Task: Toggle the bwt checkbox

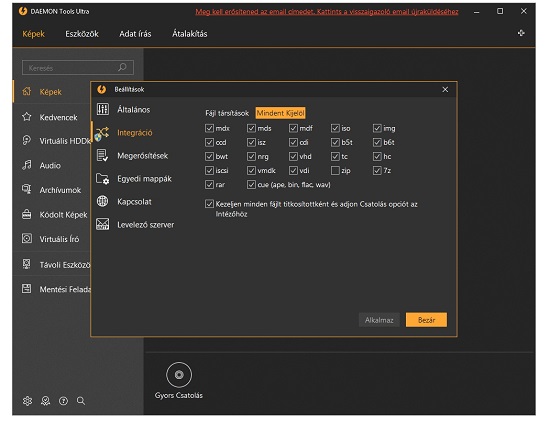Action: 209,156
